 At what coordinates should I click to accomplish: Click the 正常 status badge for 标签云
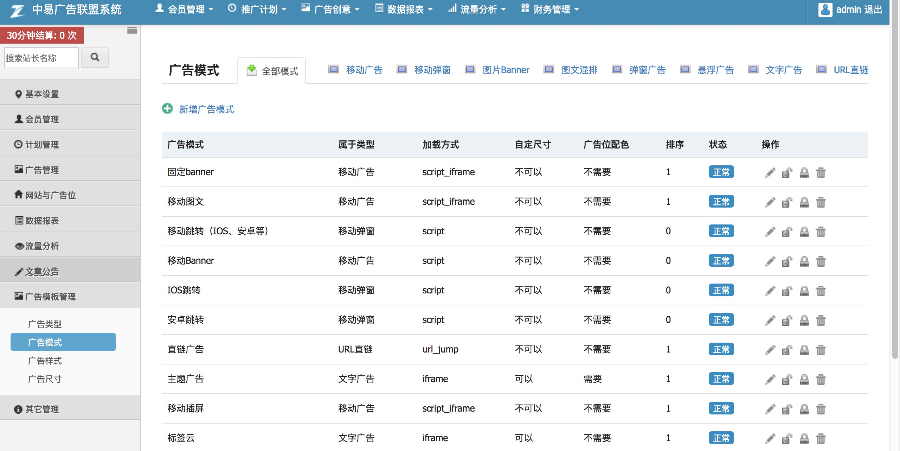(x=721, y=438)
